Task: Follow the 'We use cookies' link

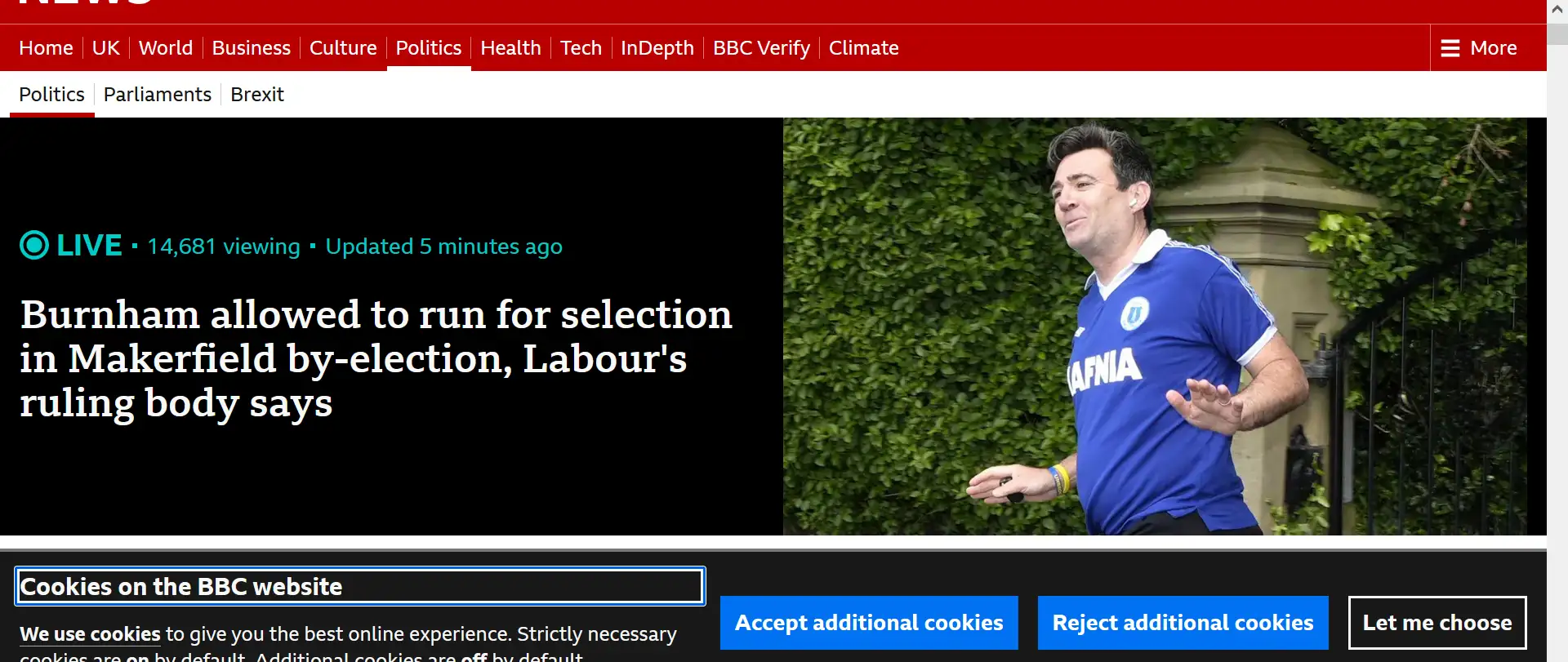Action: click(90, 634)
